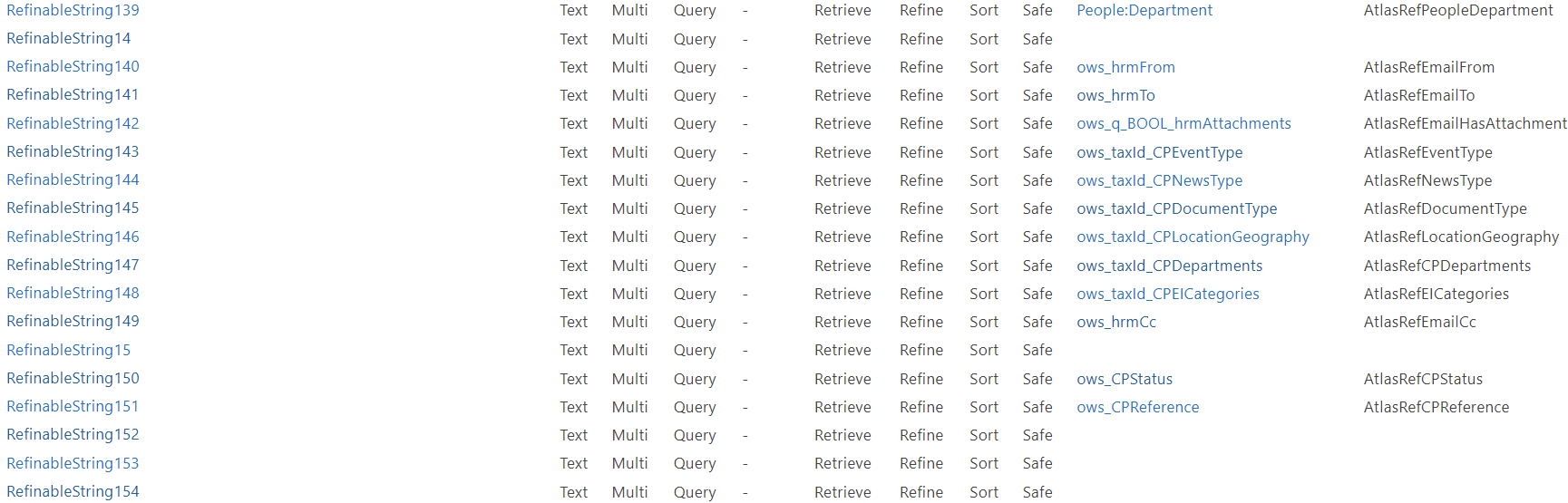Click the ows_hrmCc crawled property link
Viewport: 1568px width, 503px height.
coord(1116,323)
